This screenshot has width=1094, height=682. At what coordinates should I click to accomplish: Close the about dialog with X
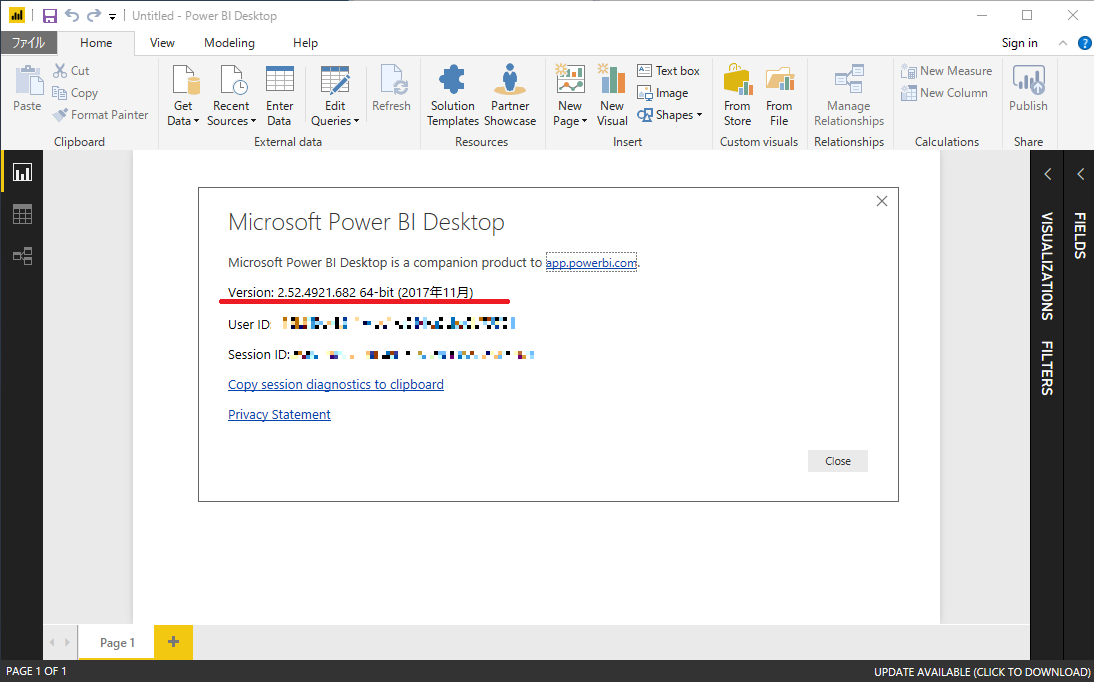tap(882, 201)
